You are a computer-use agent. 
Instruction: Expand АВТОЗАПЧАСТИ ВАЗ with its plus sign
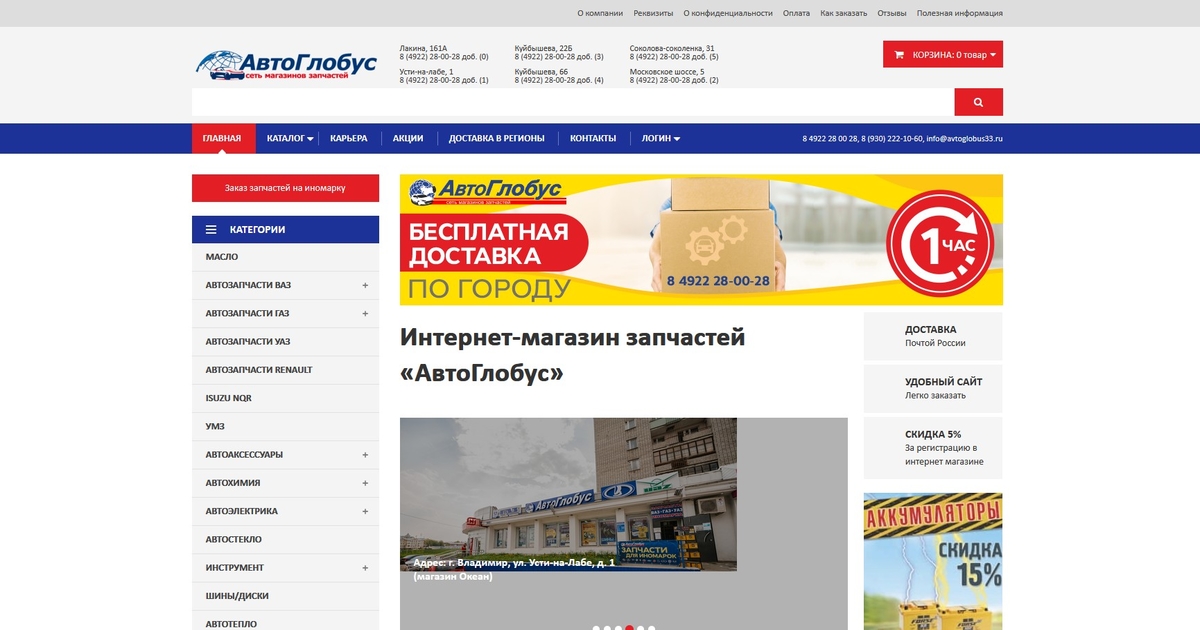(365, 285)
